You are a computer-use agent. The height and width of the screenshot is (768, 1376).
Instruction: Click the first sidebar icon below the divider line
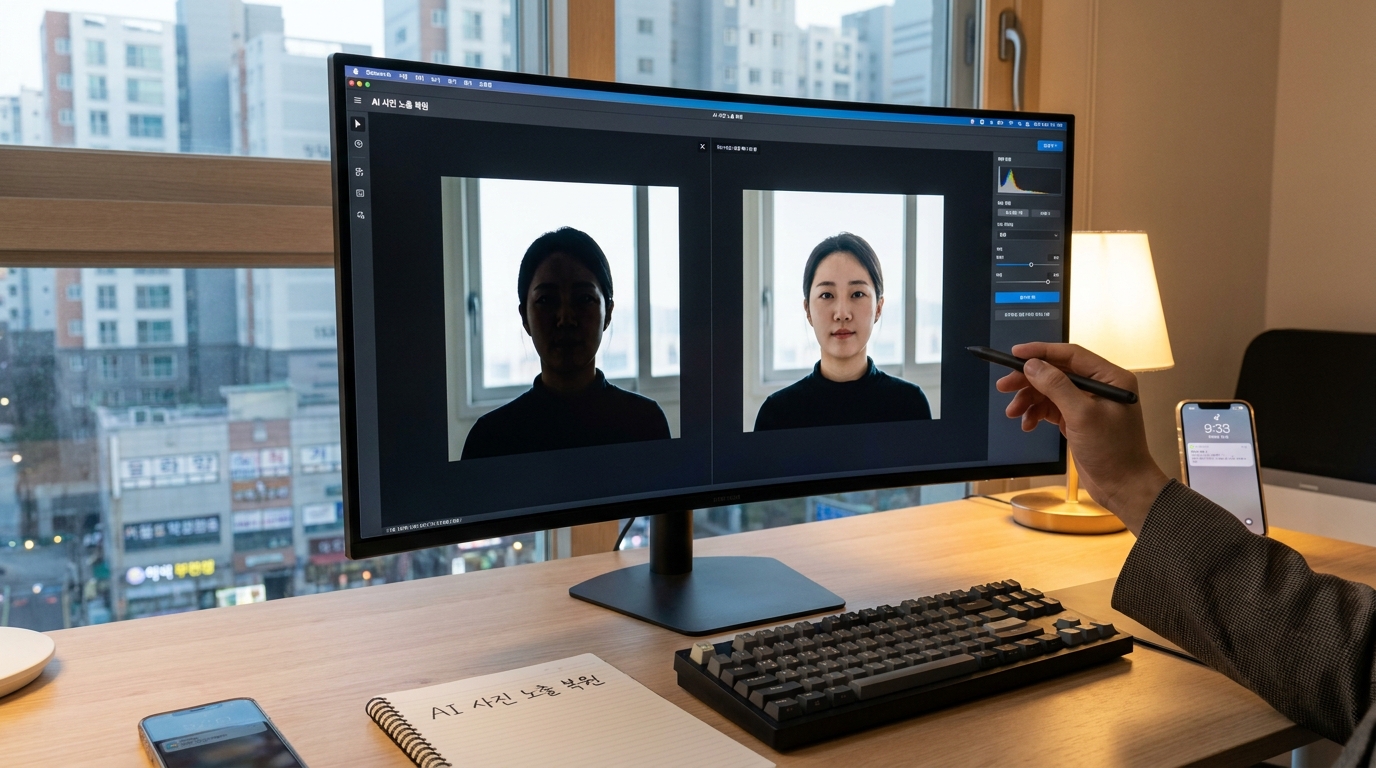[359, 172]
